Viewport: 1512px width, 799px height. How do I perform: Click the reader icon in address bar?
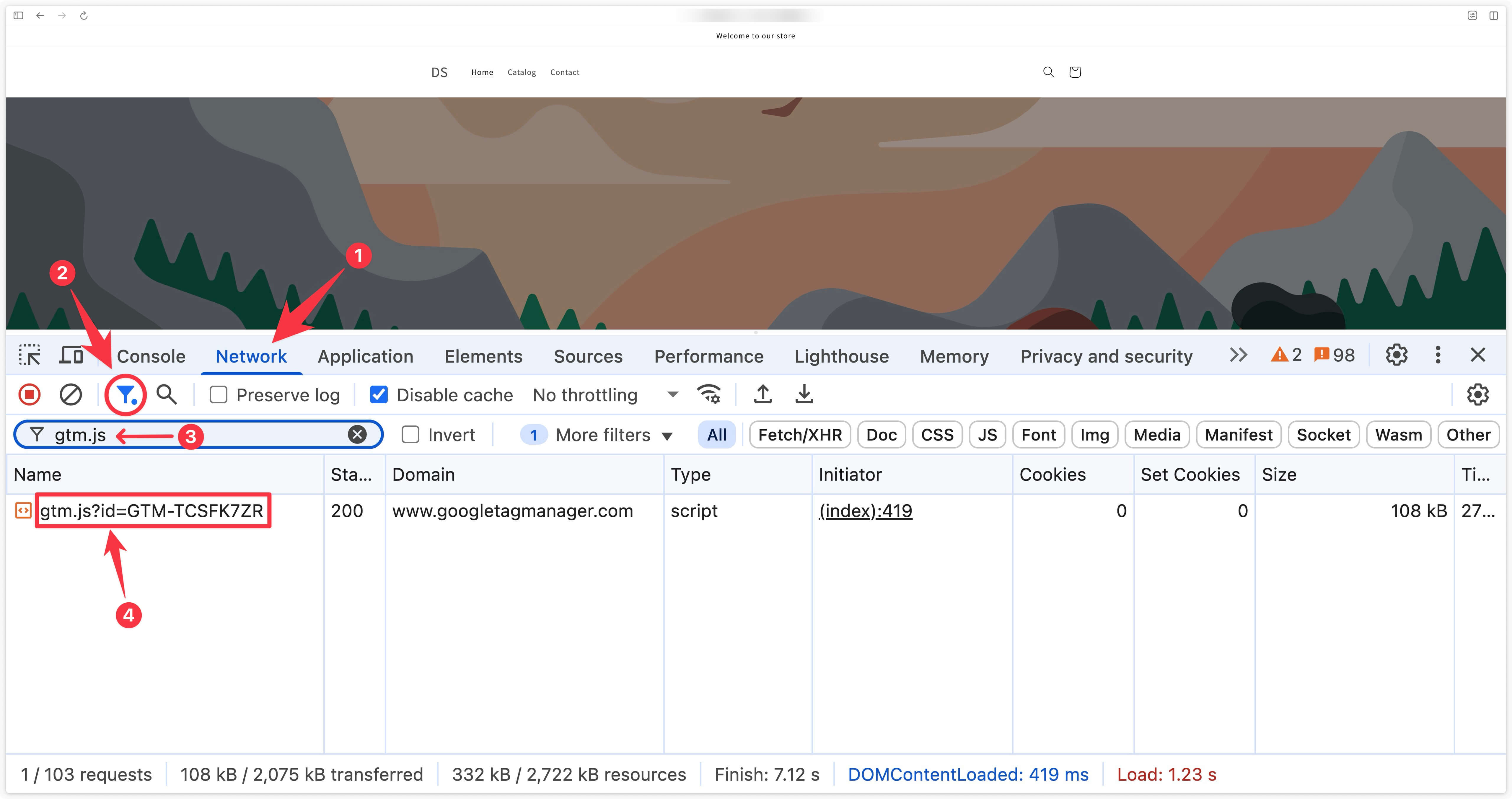coord(1472,15)
